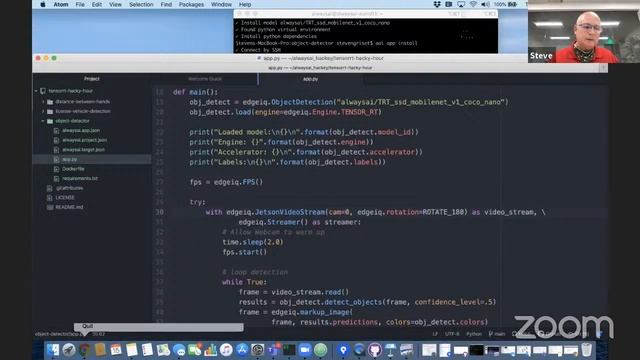
Task: Open Numbers from the Dock
Action: point(210,350)
